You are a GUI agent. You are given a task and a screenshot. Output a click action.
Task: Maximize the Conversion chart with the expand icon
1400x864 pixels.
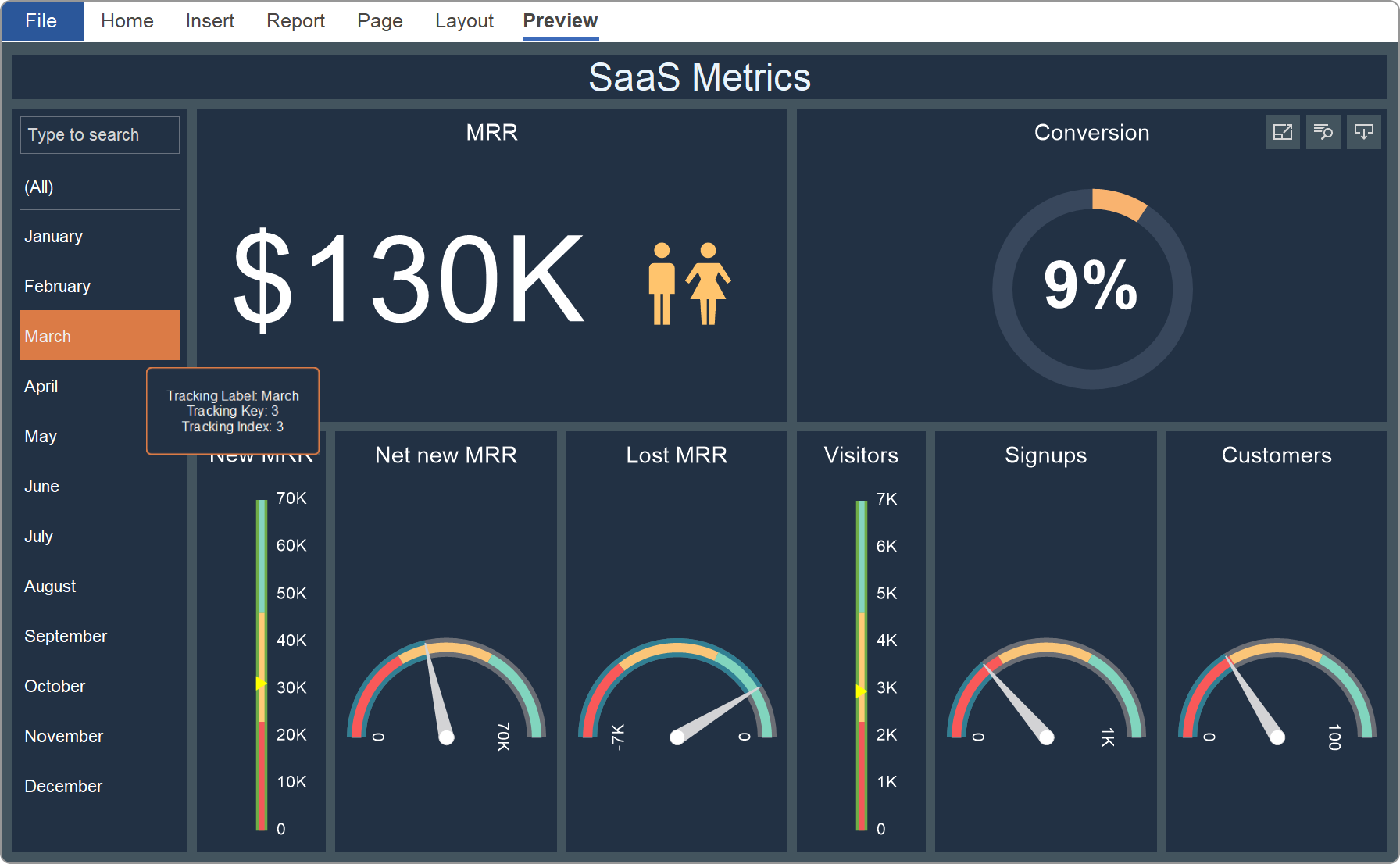(1282, 132)
